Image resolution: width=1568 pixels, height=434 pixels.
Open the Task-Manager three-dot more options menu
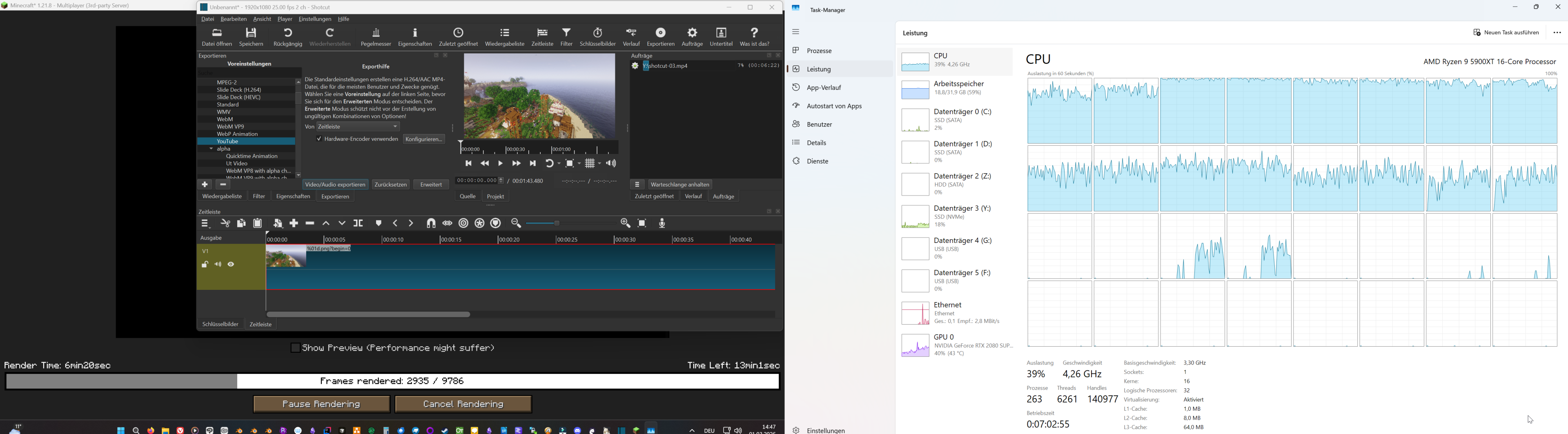[x=1557, y=33]
